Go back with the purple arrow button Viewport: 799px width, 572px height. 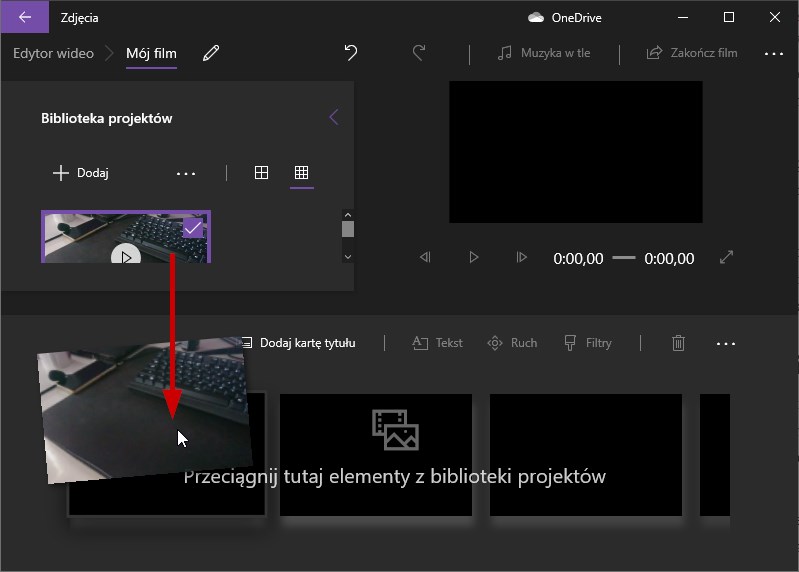click(x=24, y=17)
